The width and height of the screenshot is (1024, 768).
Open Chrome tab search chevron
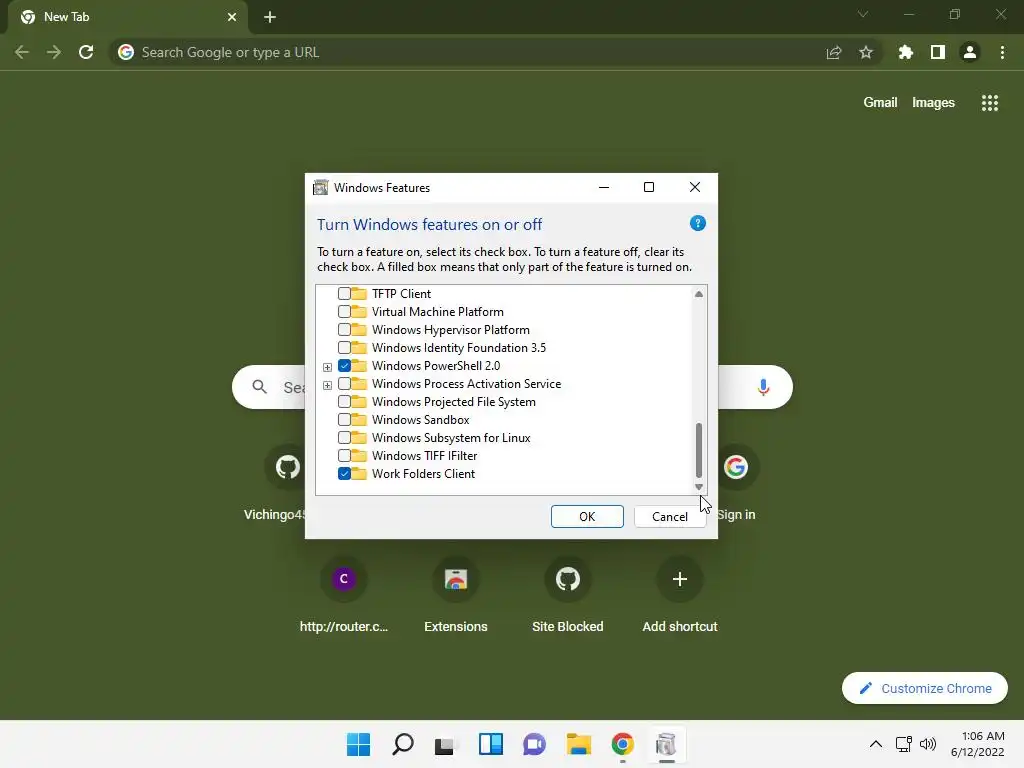point(863,14)
